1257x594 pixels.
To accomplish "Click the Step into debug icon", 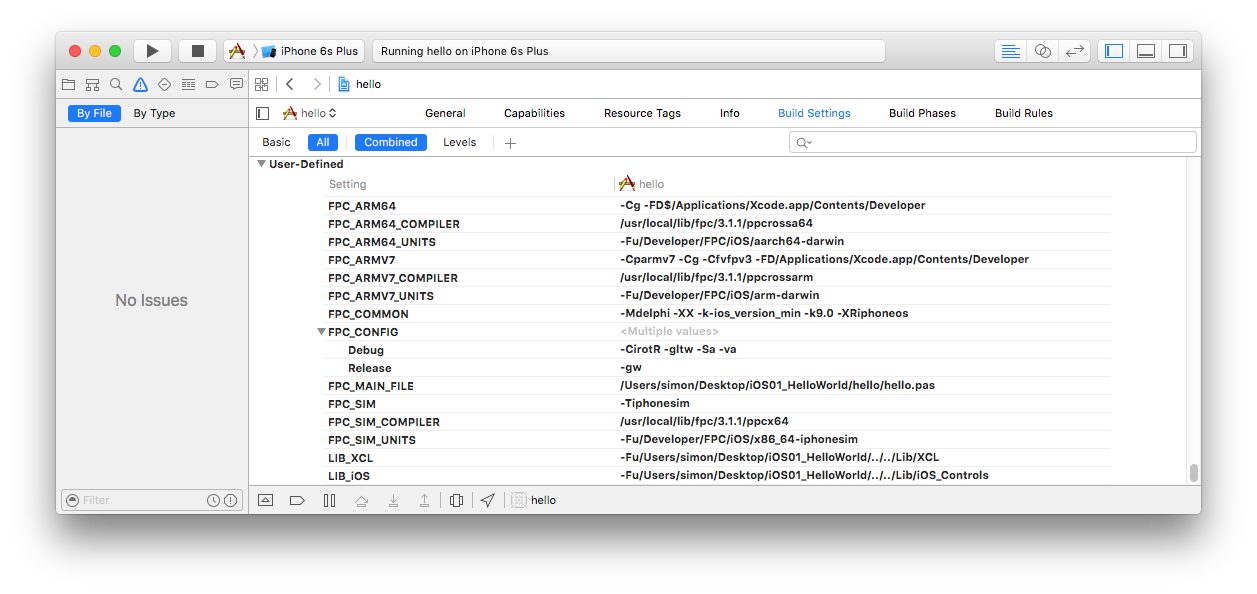I will click(x=393, y=500).
